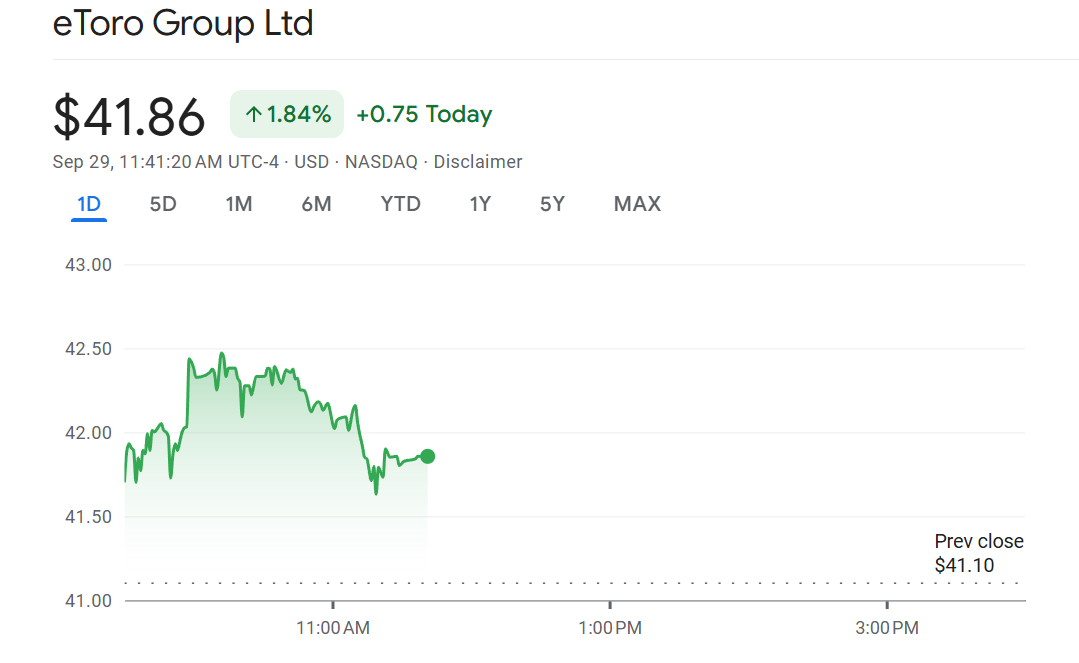Select the MAX time range

637,204
